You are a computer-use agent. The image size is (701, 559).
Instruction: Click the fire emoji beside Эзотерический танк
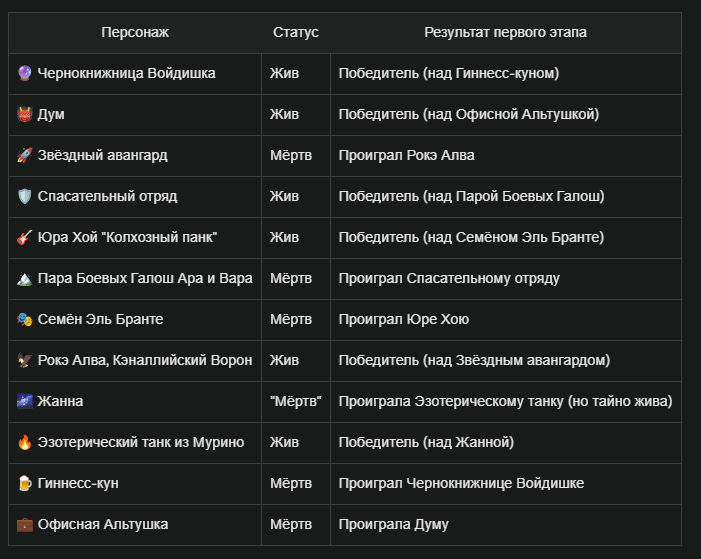tap(25, 442)
